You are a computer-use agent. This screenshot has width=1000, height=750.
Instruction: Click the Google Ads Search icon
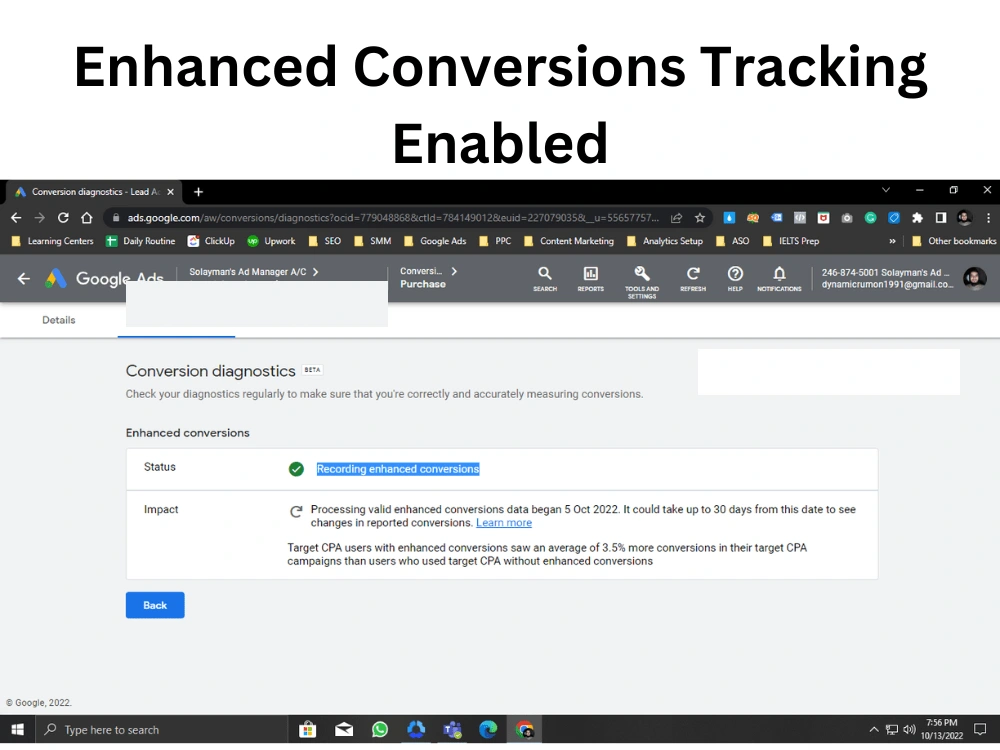pyautogui.click(x=545, y=279)
